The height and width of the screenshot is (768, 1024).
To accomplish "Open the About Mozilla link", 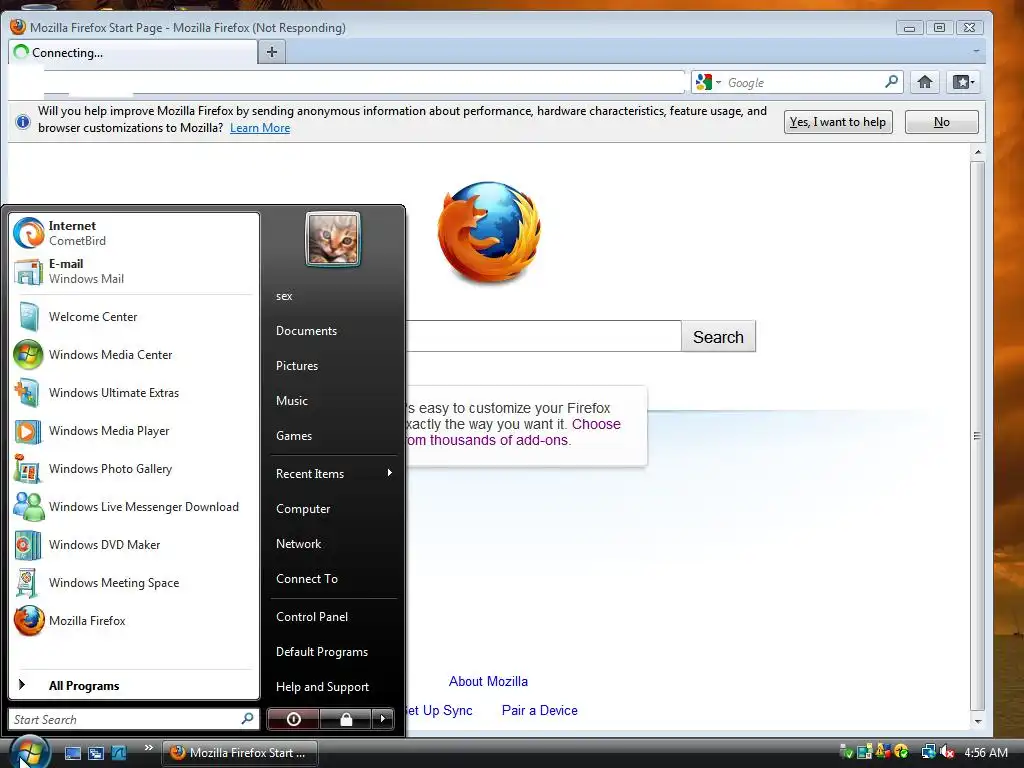I will point(488,681).
